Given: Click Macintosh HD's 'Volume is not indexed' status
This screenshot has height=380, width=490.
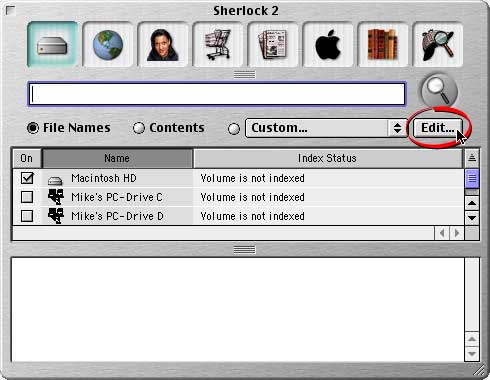Looking at the screenshot, I should pyautogui.click(x=252, y=178).
